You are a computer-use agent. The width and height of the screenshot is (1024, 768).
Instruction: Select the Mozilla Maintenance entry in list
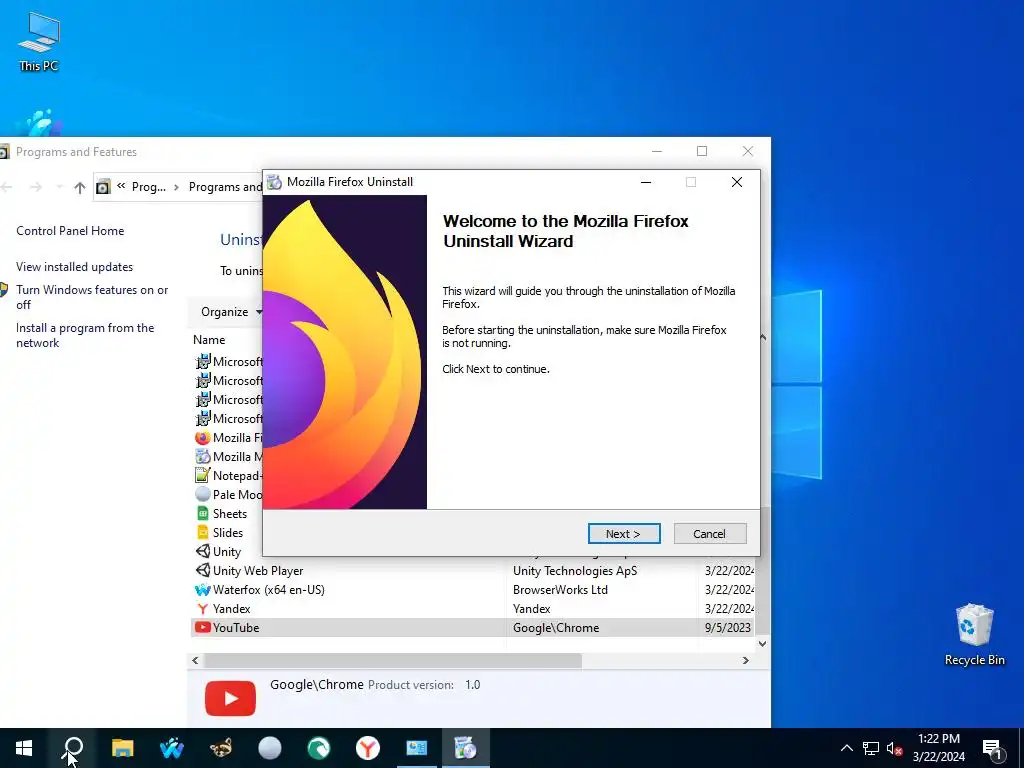pos(229,456)
